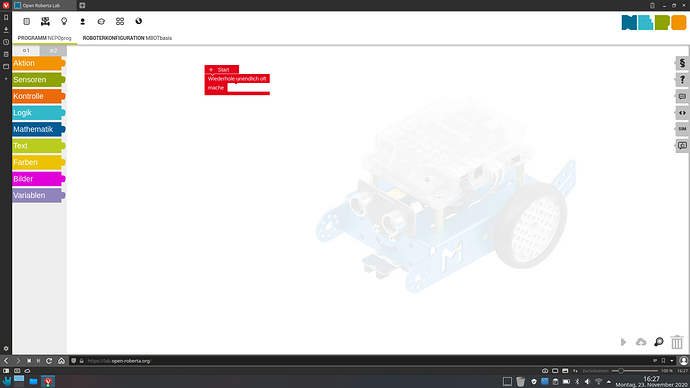
Task: Open the ROBOTERKONFIGURATION MBOTbasis tab
Action: (x=127, y=38)
